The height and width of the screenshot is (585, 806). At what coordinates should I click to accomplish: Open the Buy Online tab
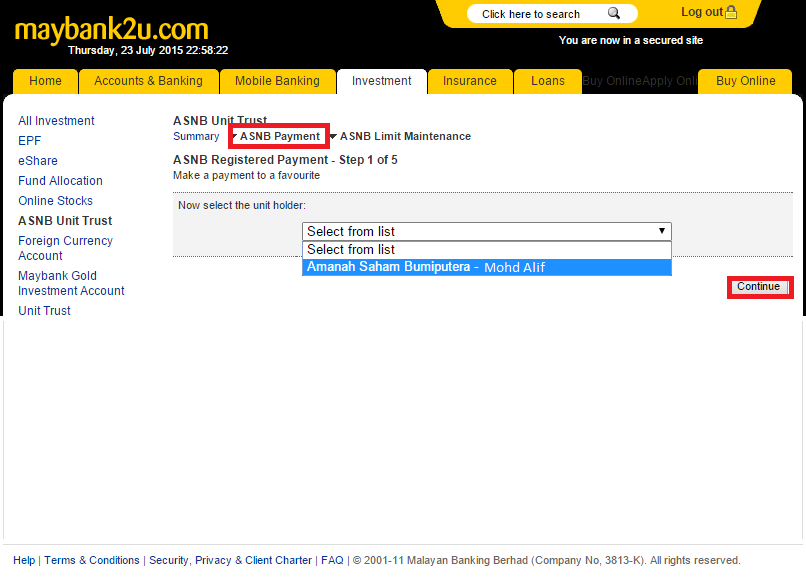tap(745, 81)
